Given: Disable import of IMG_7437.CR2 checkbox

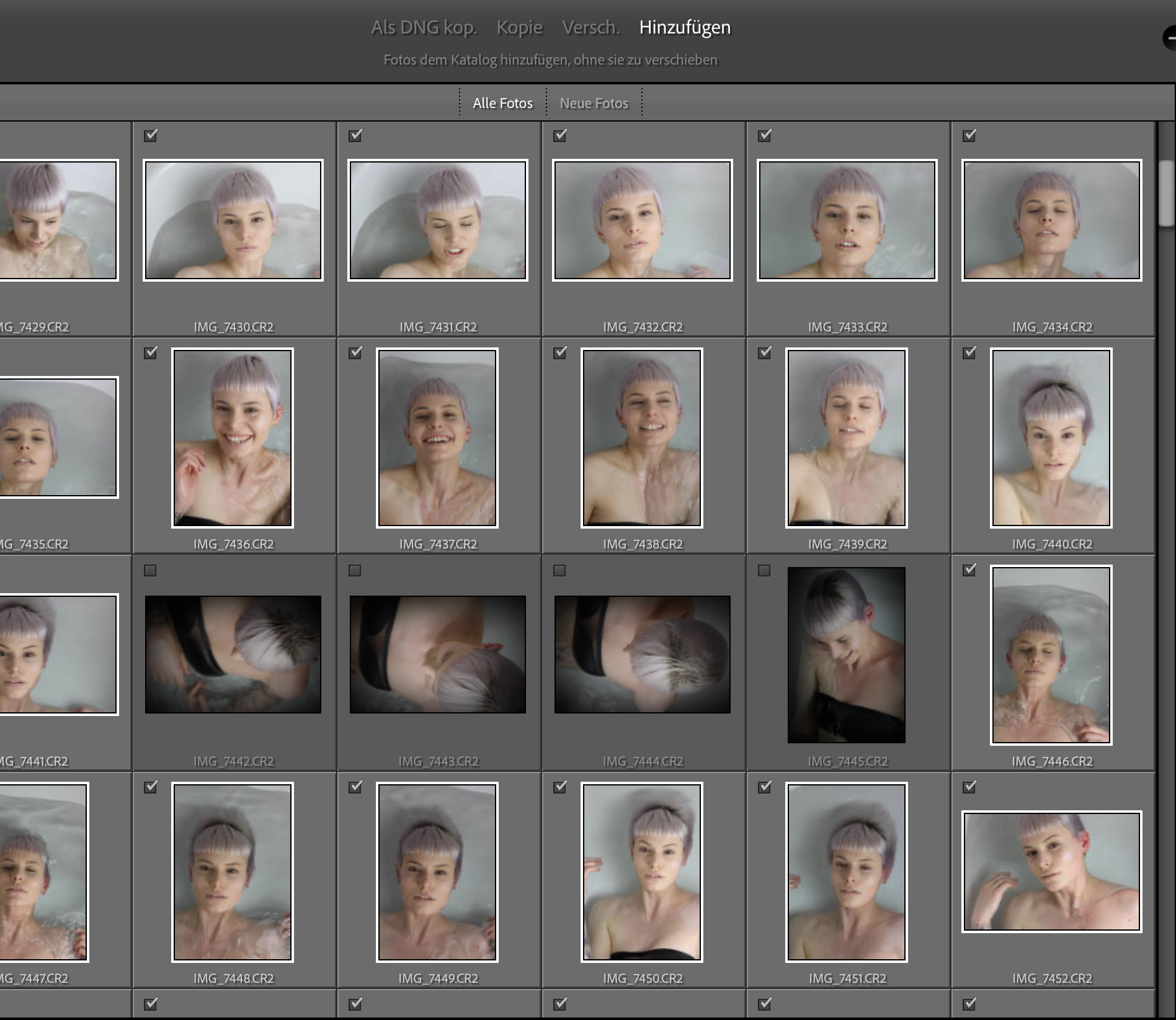Looking at the screenshot, I should (x=355, y=352).
